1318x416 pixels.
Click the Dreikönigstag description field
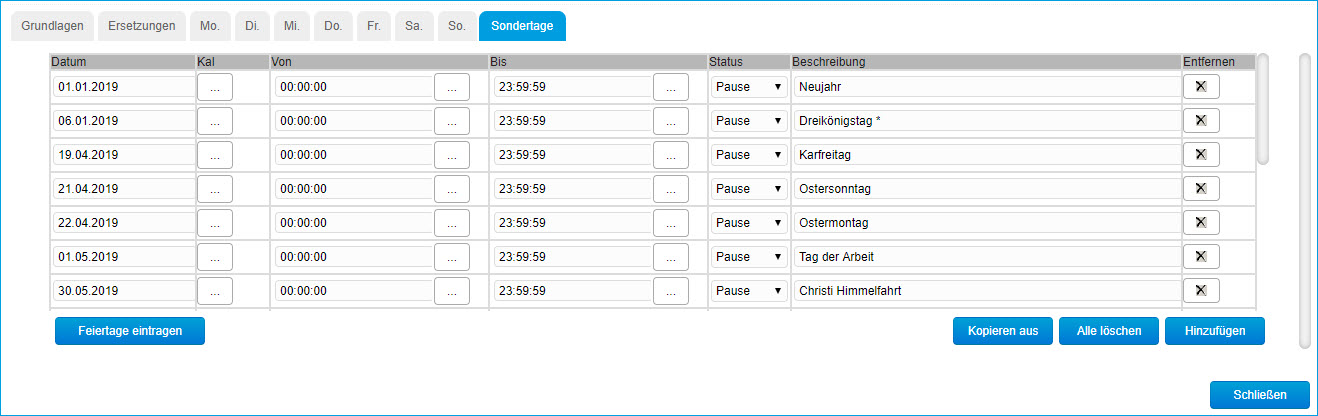(x=986, y=121)
